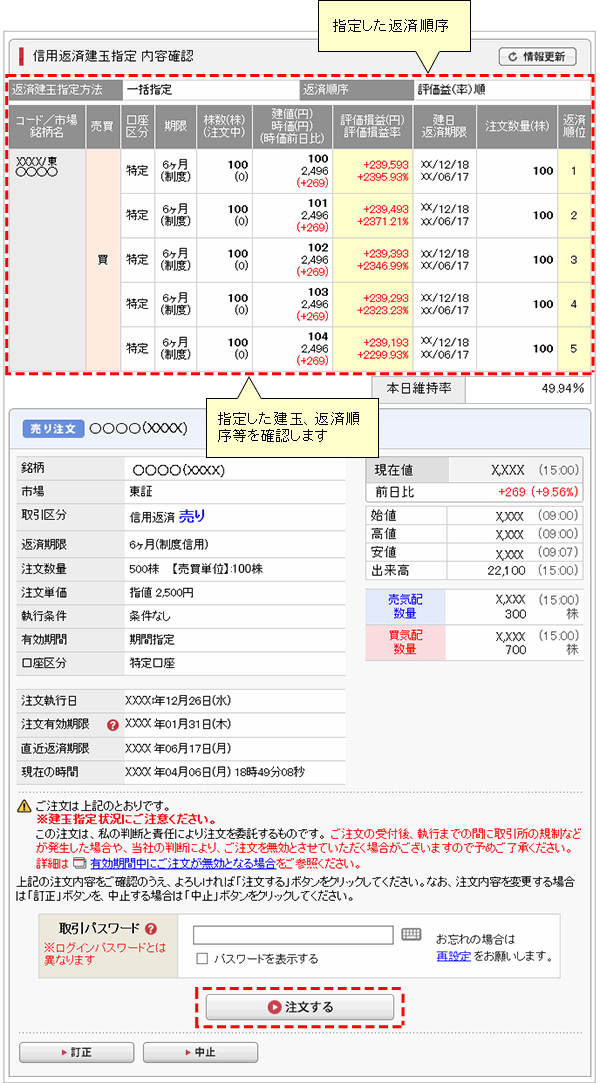Enable パスワードを表示する checkbox
600x1083 pixels.
[202, 958]
